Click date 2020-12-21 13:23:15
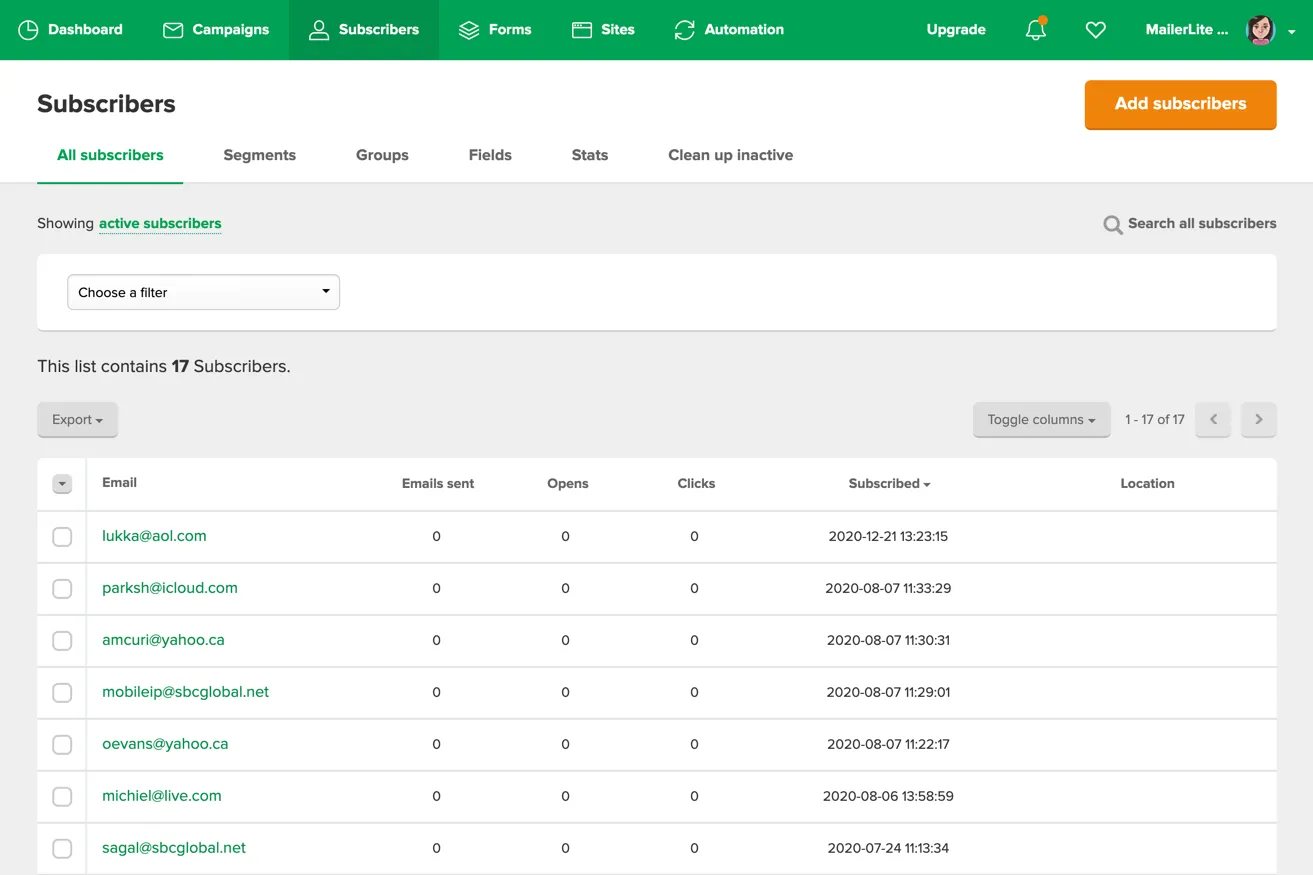Viewport: 1313px width, 875px height. pos(888,537)
